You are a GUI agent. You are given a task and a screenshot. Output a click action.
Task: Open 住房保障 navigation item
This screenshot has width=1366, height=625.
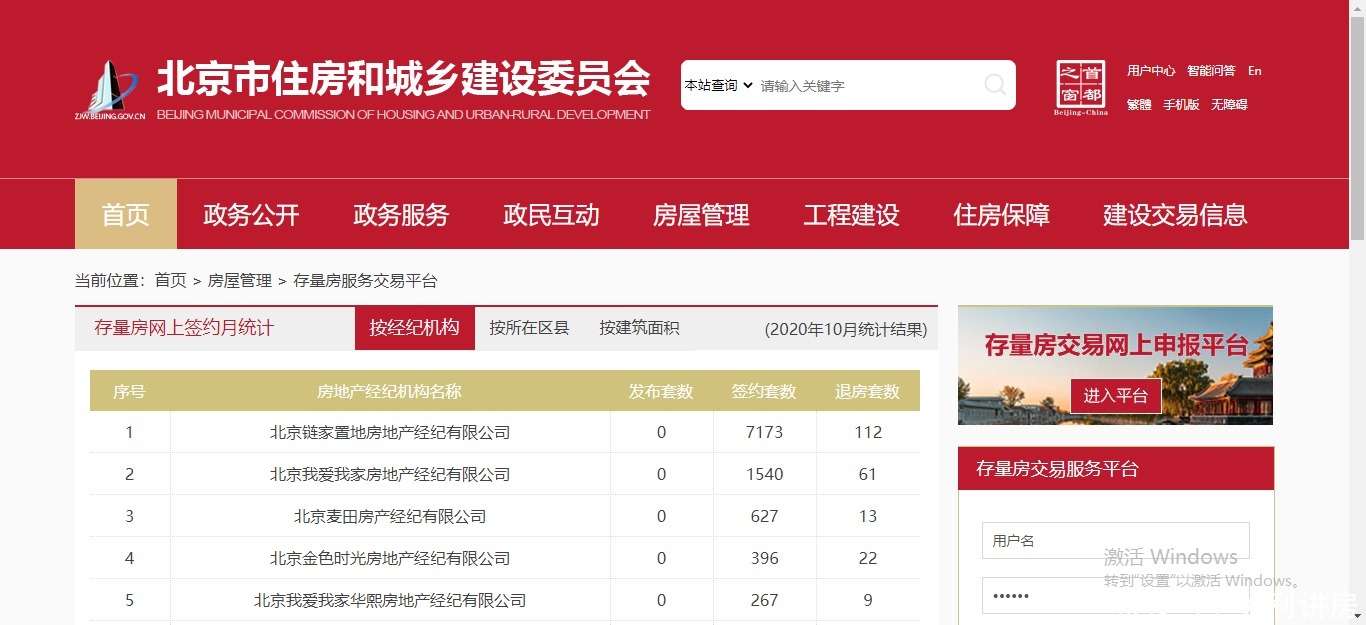click(1001, 214)
